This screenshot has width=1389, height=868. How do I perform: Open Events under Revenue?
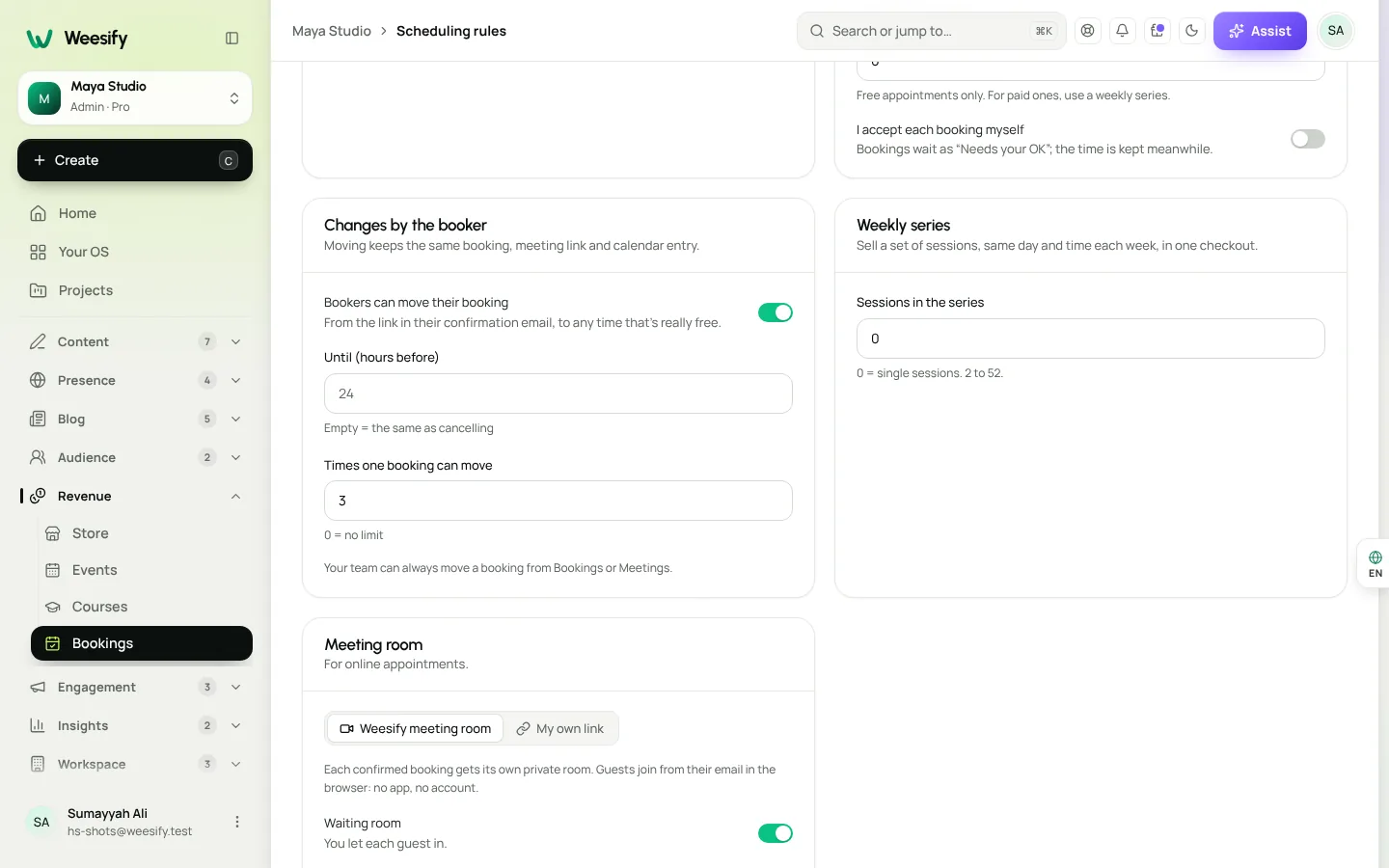pyautogui.click(x=142, y=570)
